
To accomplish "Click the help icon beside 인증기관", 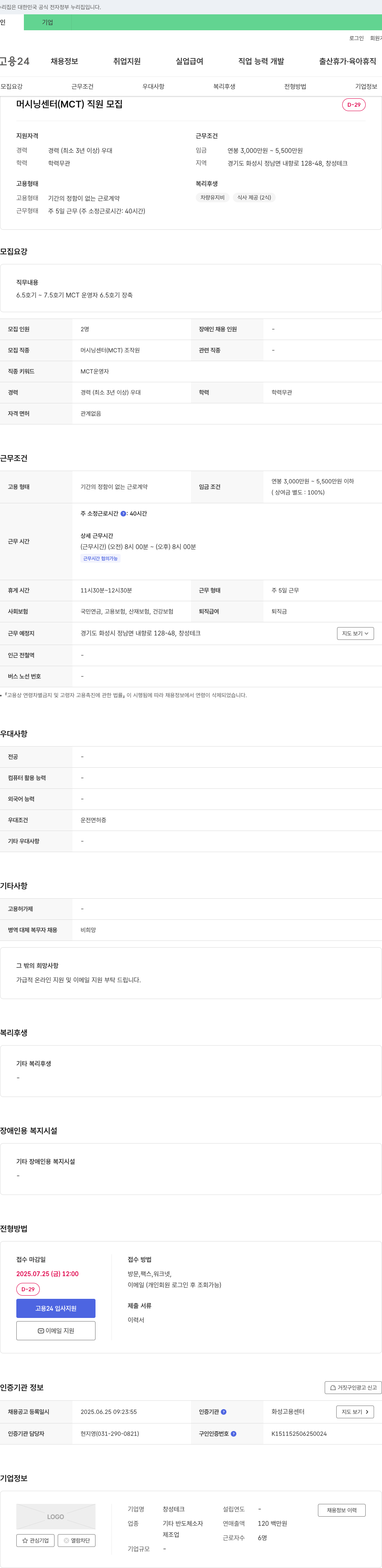I will 224,1412.
